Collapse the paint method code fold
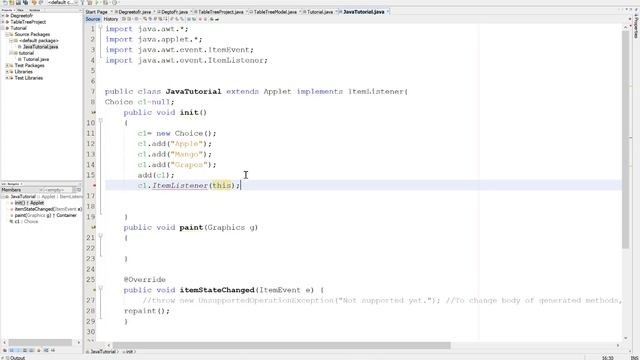 point(101,236)
